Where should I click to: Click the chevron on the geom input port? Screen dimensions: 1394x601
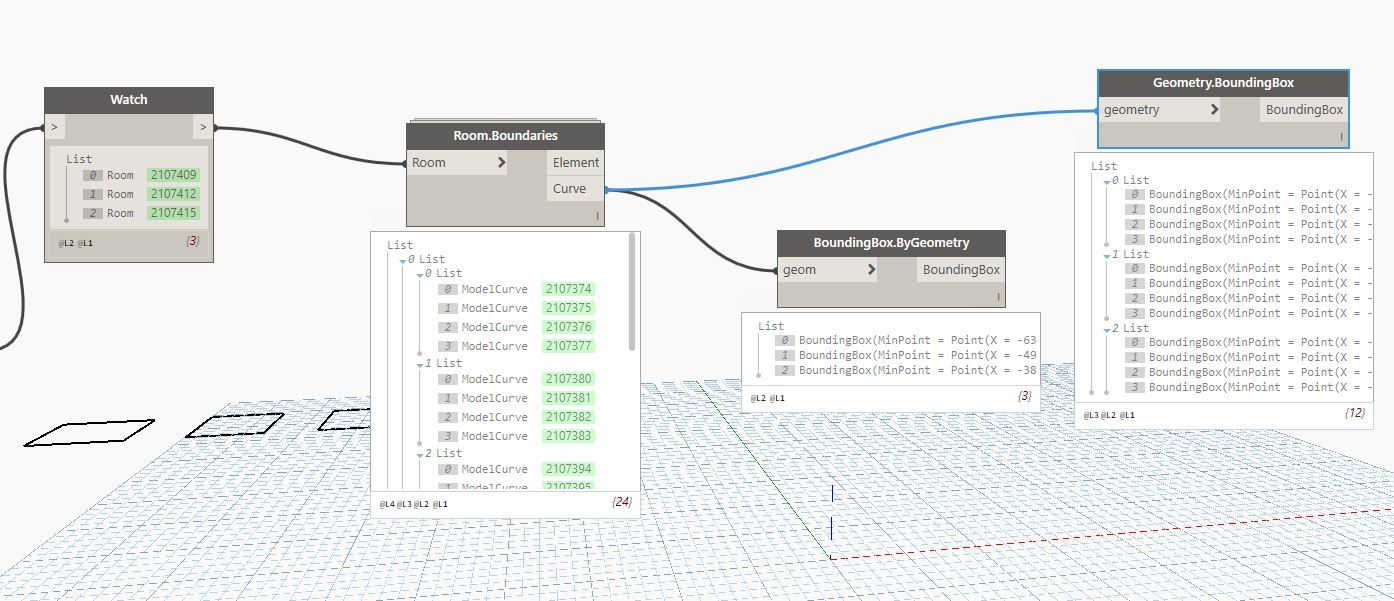pyautogui.click(x=871, y=269)
